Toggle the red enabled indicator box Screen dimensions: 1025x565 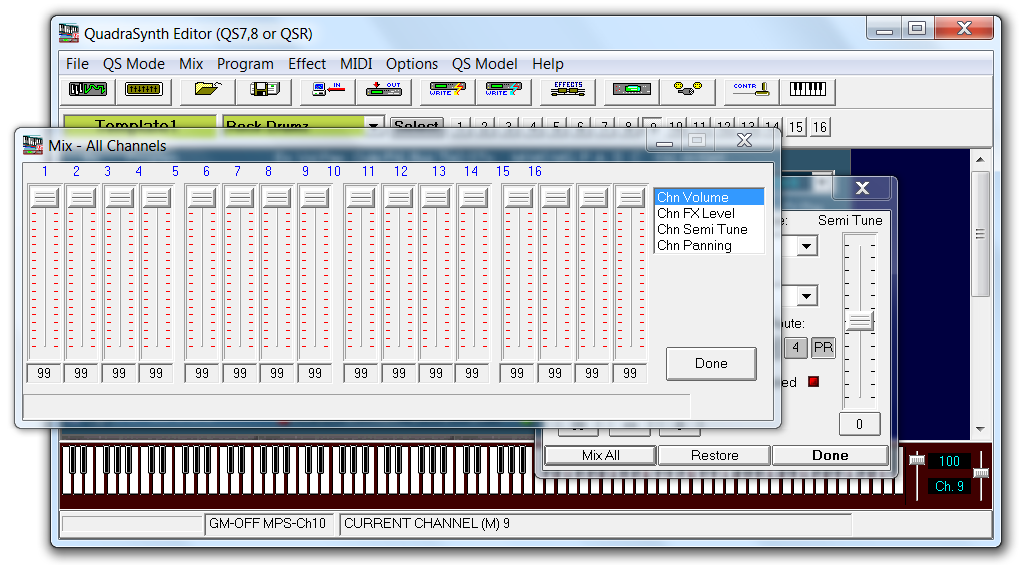813,382
